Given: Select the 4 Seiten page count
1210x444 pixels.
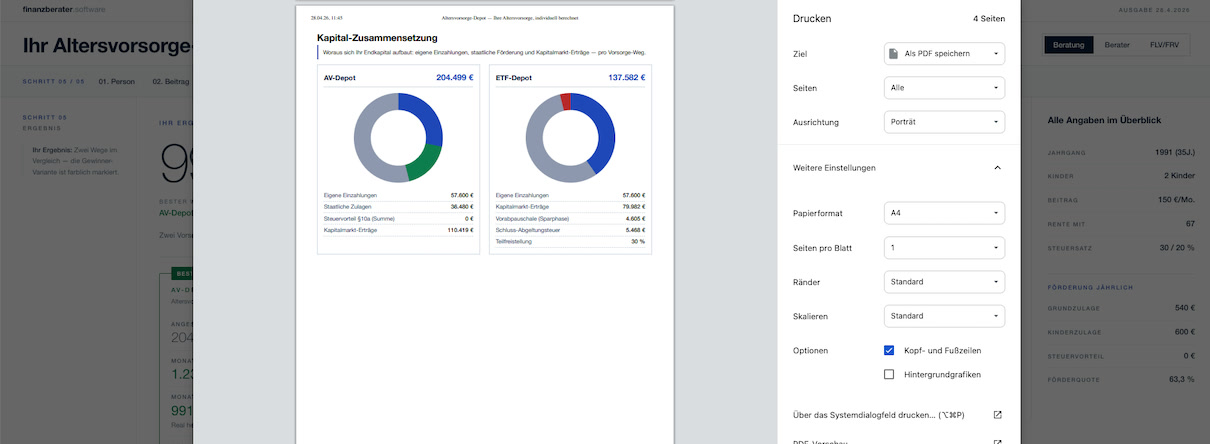Looking at the screenshot, I should [989, 19].
